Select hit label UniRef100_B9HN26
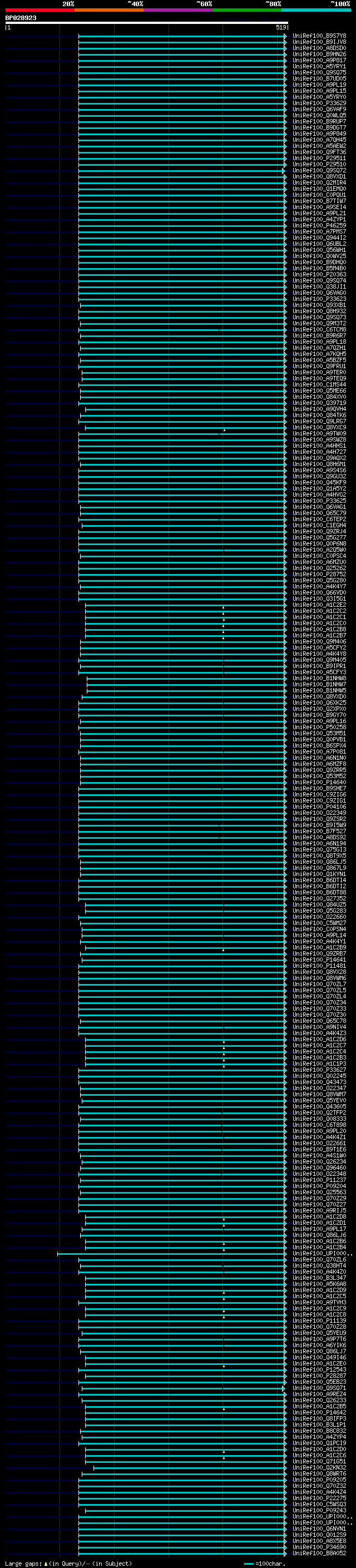Image resolution: width=356 pixels, height=1568 pixels. point(319,54)
